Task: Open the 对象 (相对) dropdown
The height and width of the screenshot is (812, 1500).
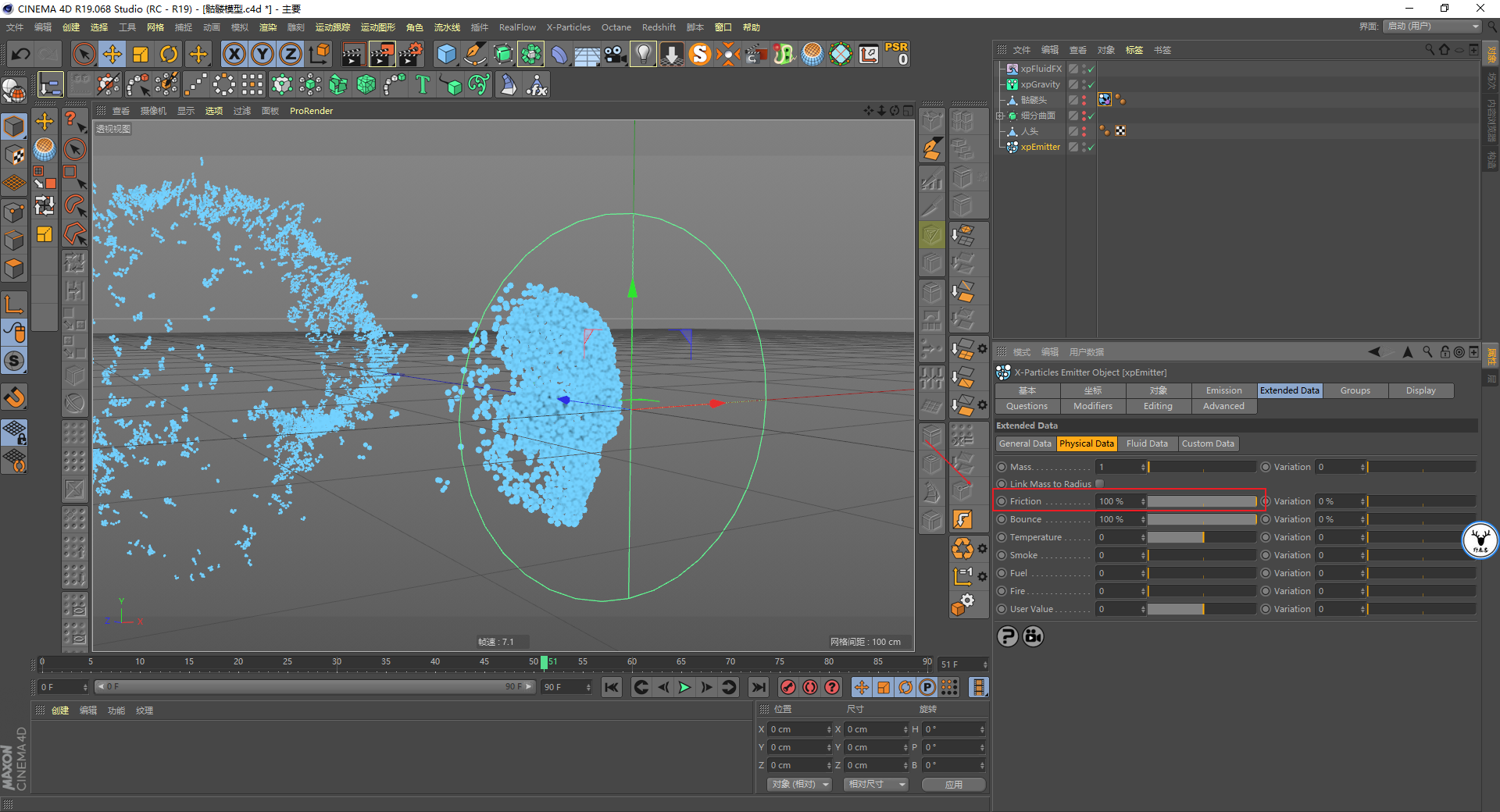Action: (x=798, y=784)
